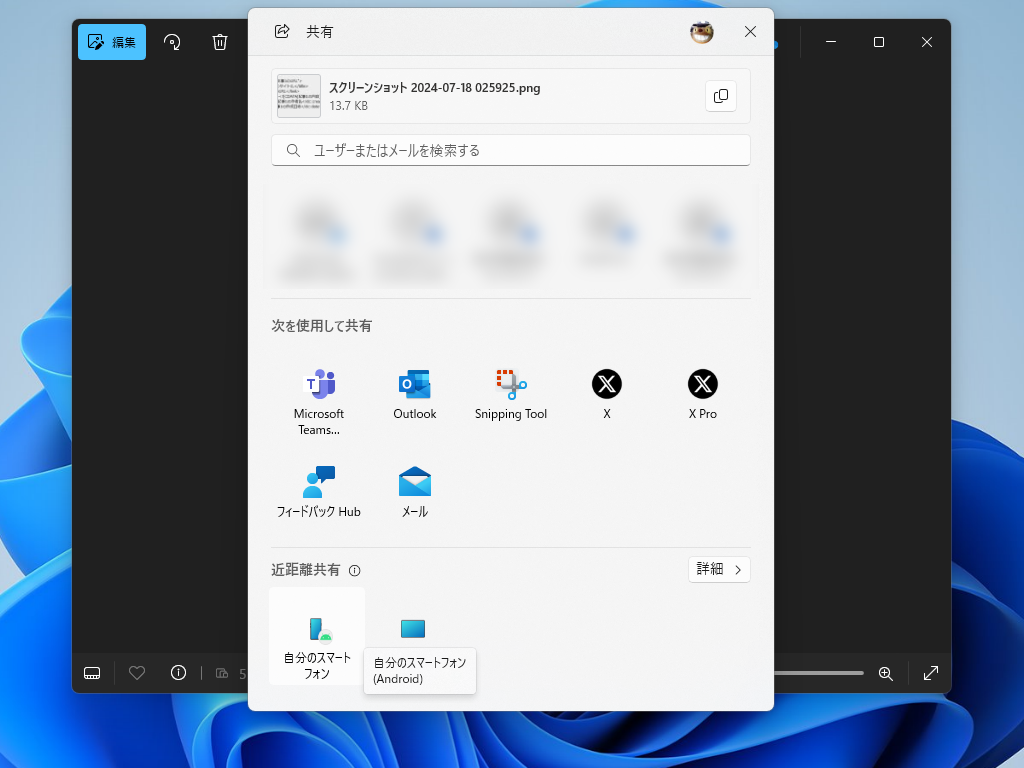Share using Snipping Tool
Viewport: 1024px width, 768px height.
pyautogui.click(x=511, y=394)
